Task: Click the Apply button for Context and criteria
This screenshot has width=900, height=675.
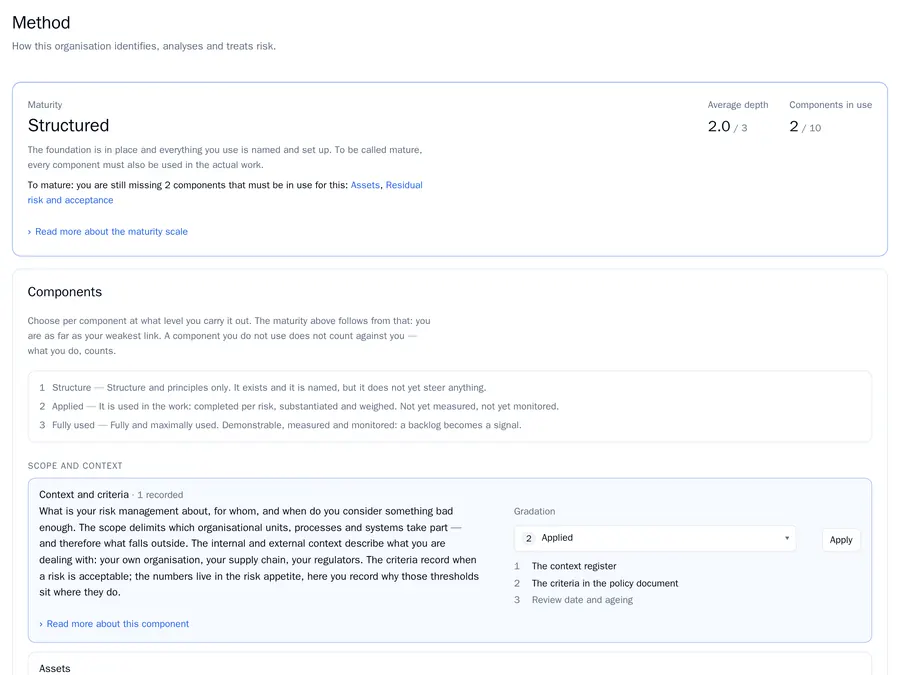Action: (841, 540)
